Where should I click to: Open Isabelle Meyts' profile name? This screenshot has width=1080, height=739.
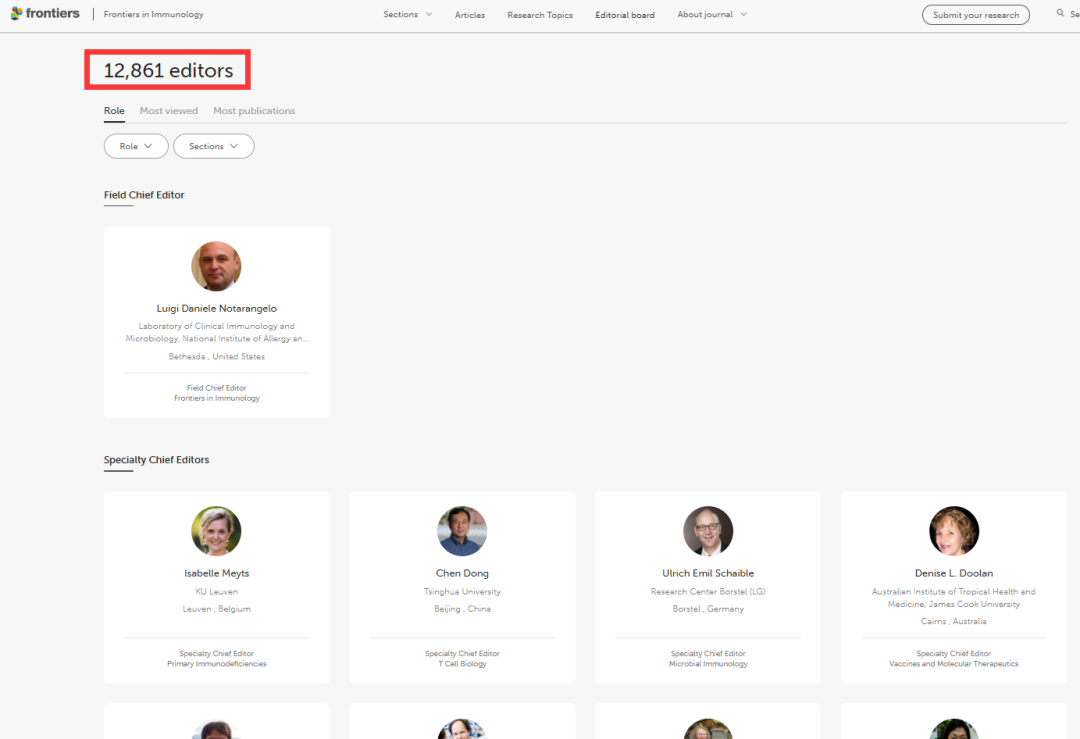pos(216,573)
